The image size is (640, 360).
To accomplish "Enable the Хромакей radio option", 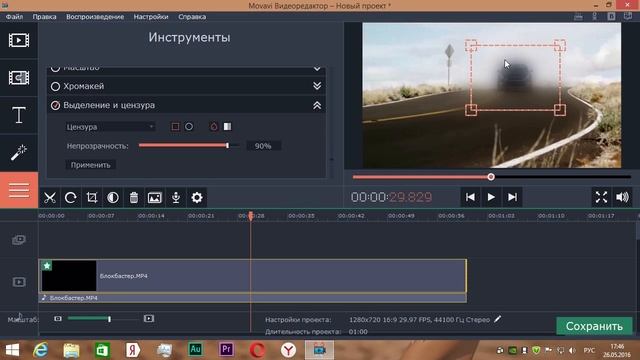I will pos(56,87).
